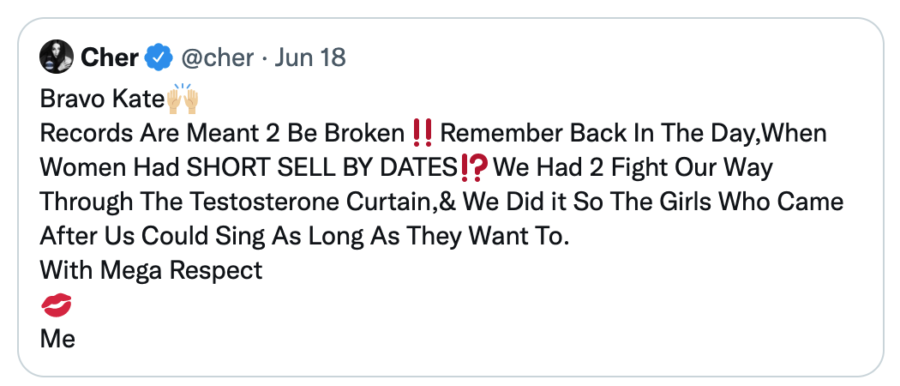Click the word 'Women' in the tweet
Viewport: 900px width, 386px height.
tap(84, 168)
